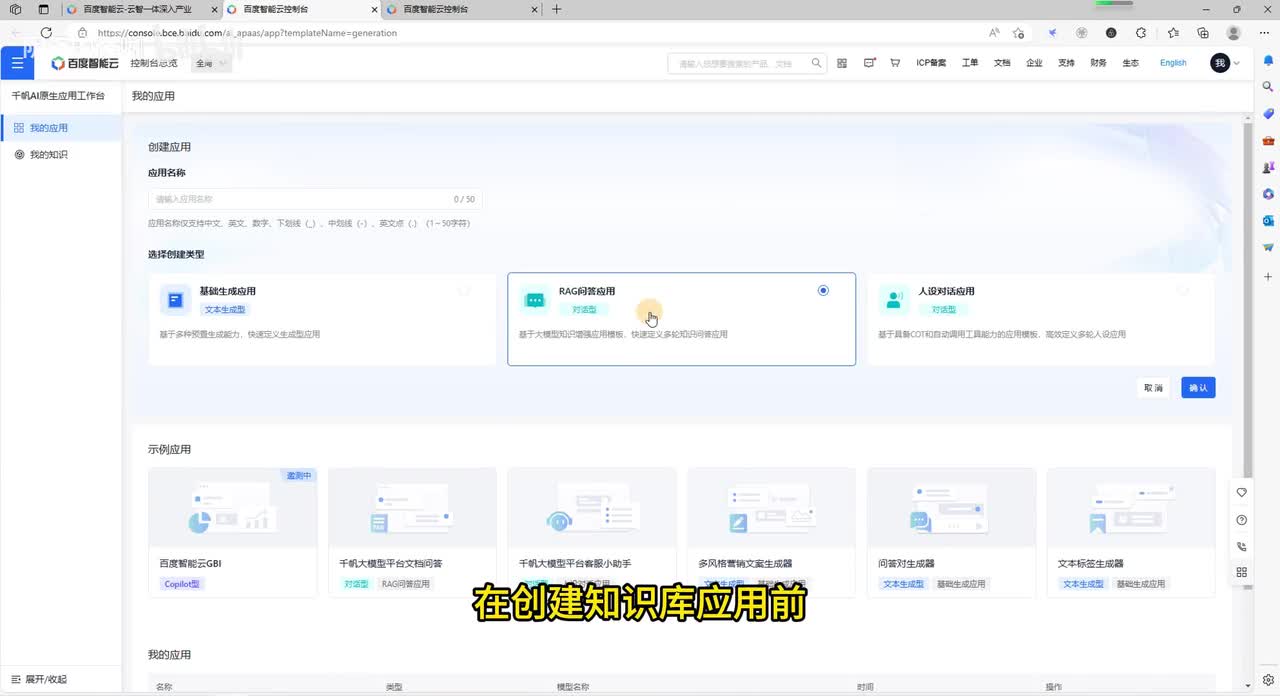Image resolution: width=1280 pixels, height=696 pixels.
Task: Switch language via English link
Action: click(x=1173, y=63)
